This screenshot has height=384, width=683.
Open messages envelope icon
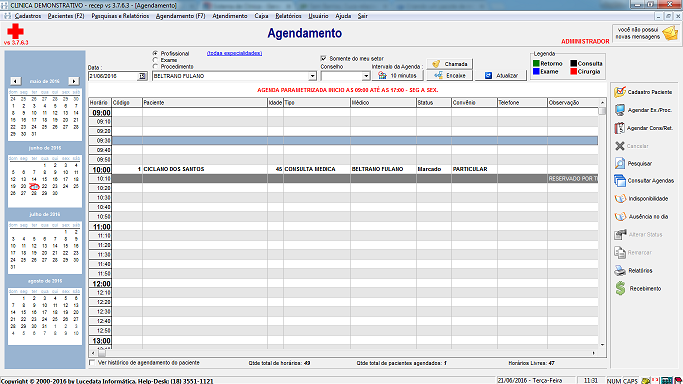point(670,33)
